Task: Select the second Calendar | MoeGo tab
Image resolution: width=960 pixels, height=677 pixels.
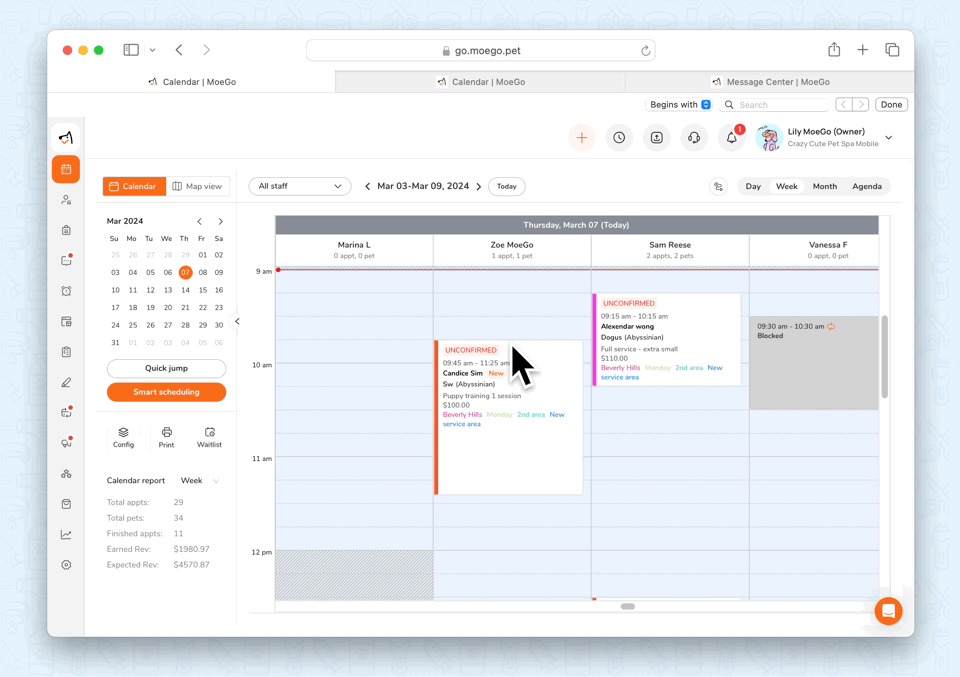Action: click(x=481, y=82)
